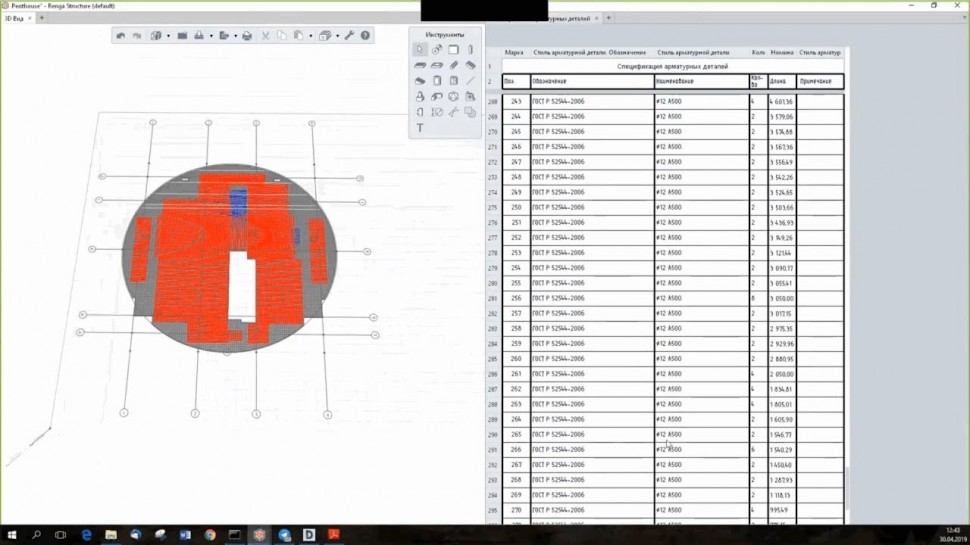Image resolution: width=970 pixels, height=545 pixels.
Task: Open the paste options dropdown arrow
Action: [310, 36]
